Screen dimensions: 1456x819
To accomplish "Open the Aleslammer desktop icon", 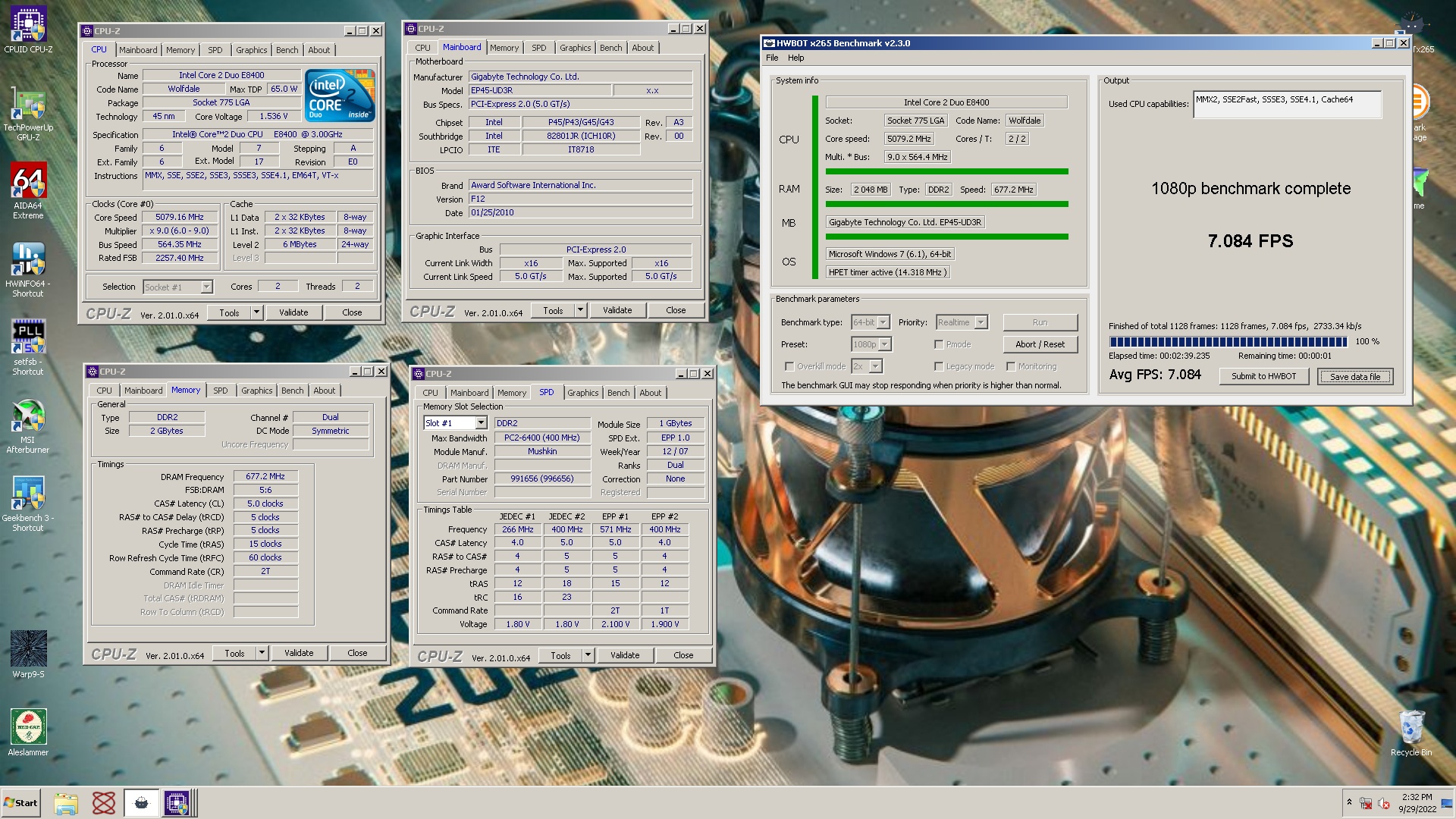I will pyautogui.click(x=28, y=733).
